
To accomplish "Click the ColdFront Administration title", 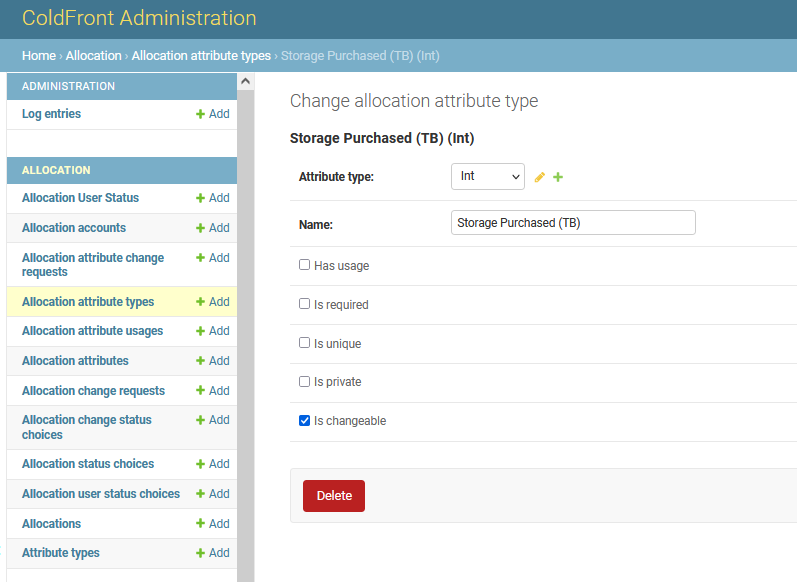I will click(139, 18).
